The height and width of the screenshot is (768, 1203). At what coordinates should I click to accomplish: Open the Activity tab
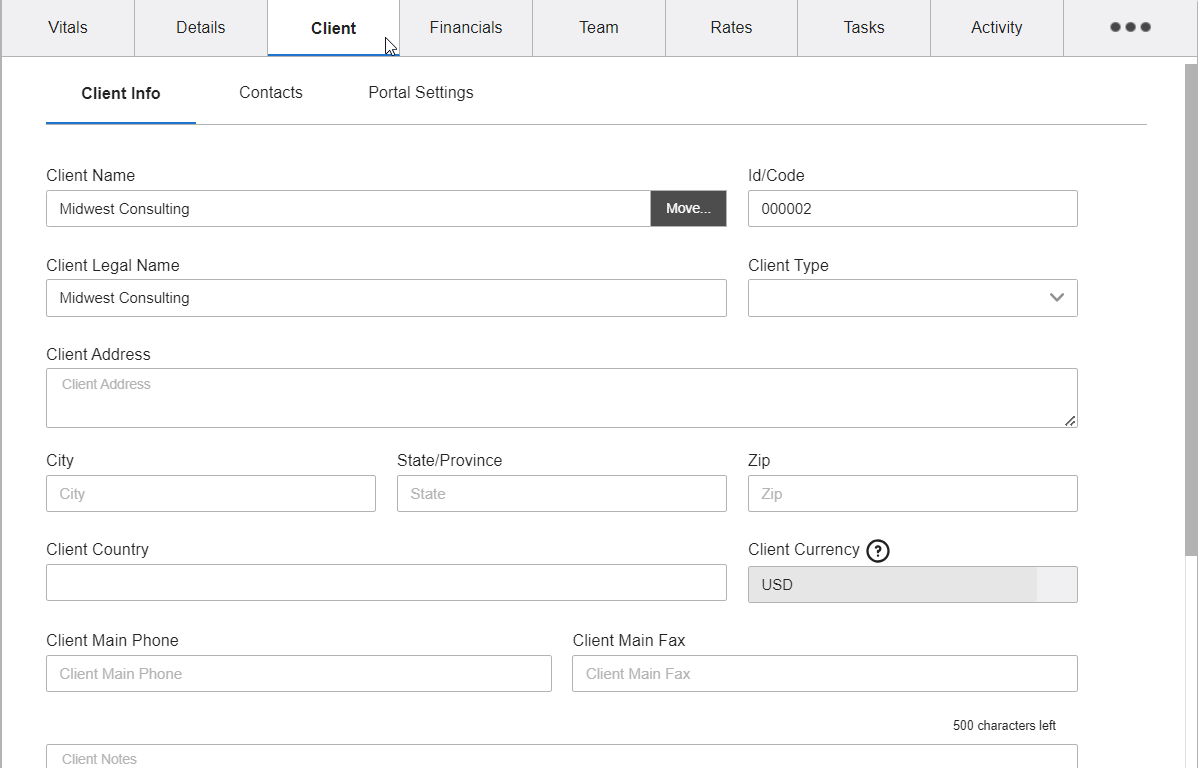pos(996,28)
